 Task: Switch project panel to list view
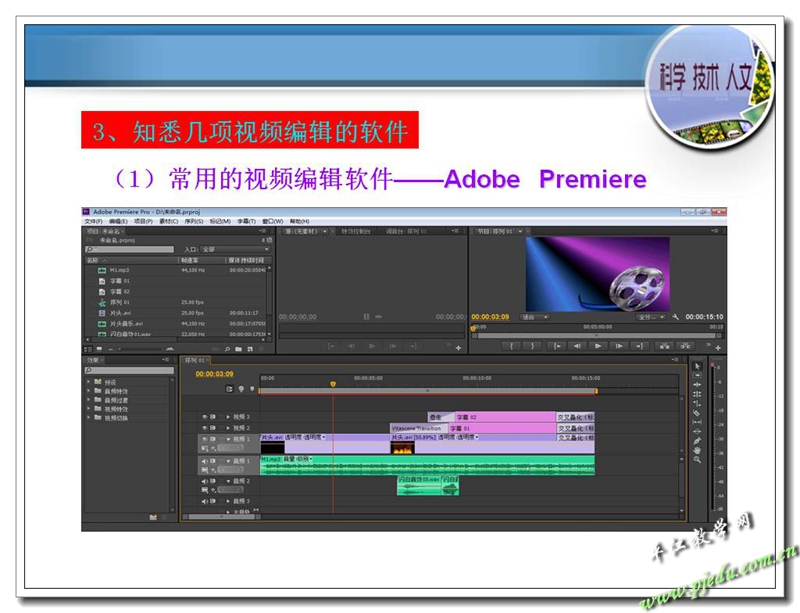click(x=88, y=349)
